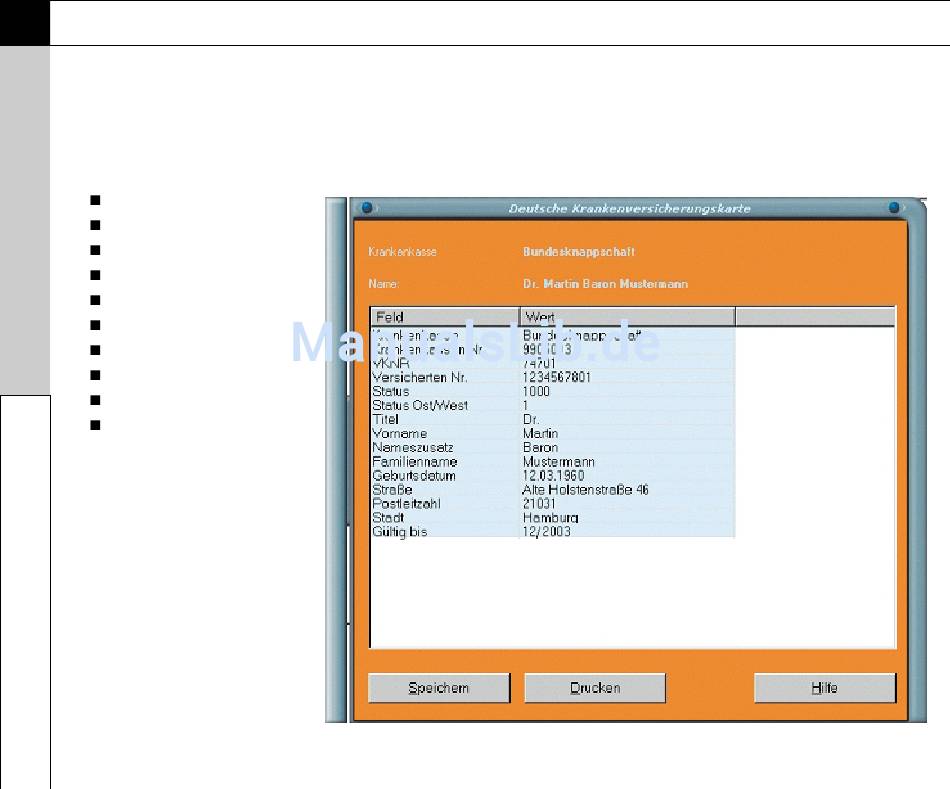The width and height of the screenshot is (950, 789).
Task: Select the Nameszusatz field cell
Action: (413, 447)
